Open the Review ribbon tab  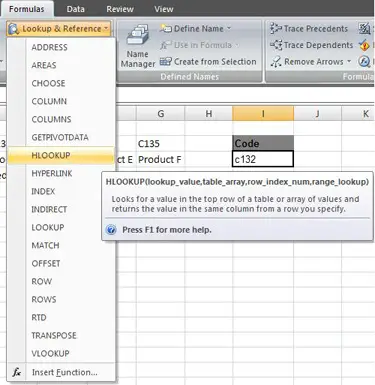pos(120,9)
